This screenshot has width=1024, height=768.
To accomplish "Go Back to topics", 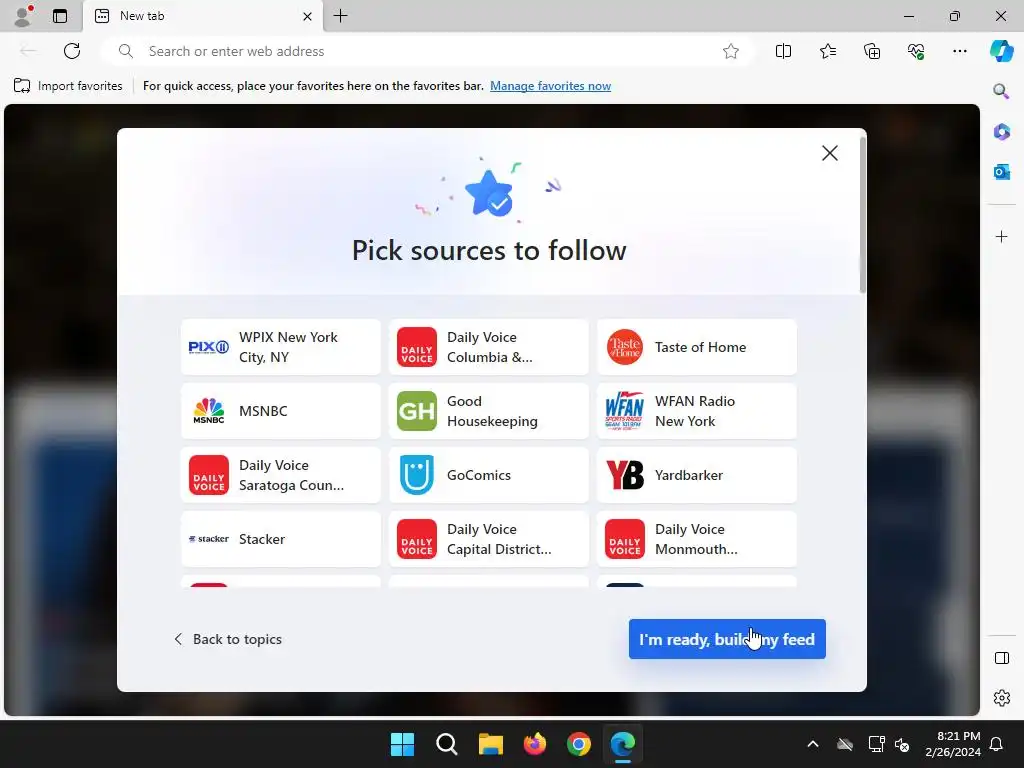I will pos(228,639).
